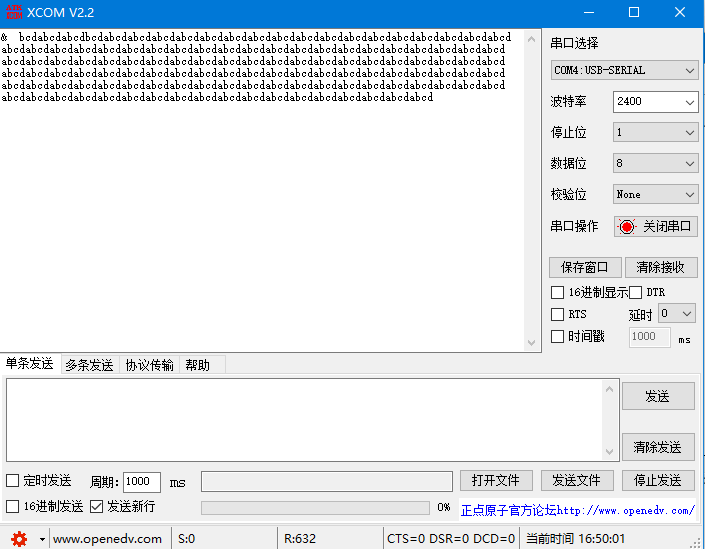Click the file path field beside 打开文件

(x=327, y=482)
